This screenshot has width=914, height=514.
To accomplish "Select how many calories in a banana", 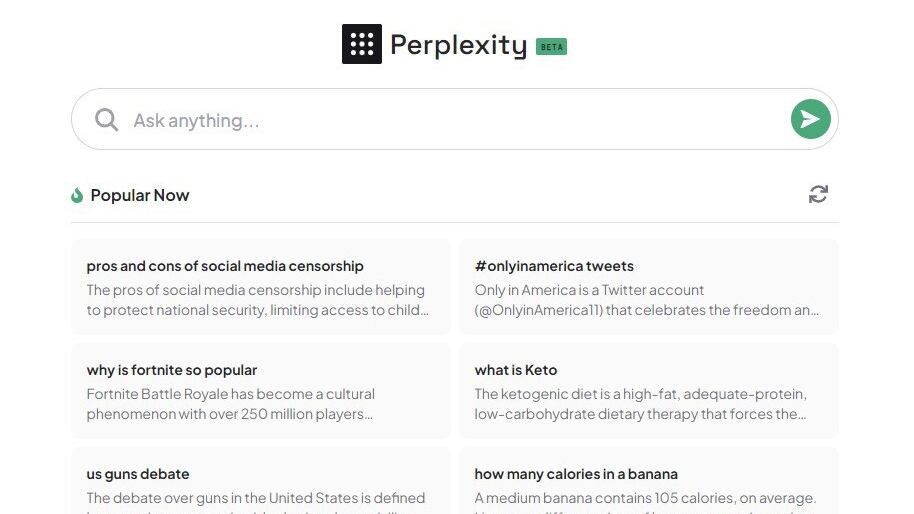I will (576, 474).
